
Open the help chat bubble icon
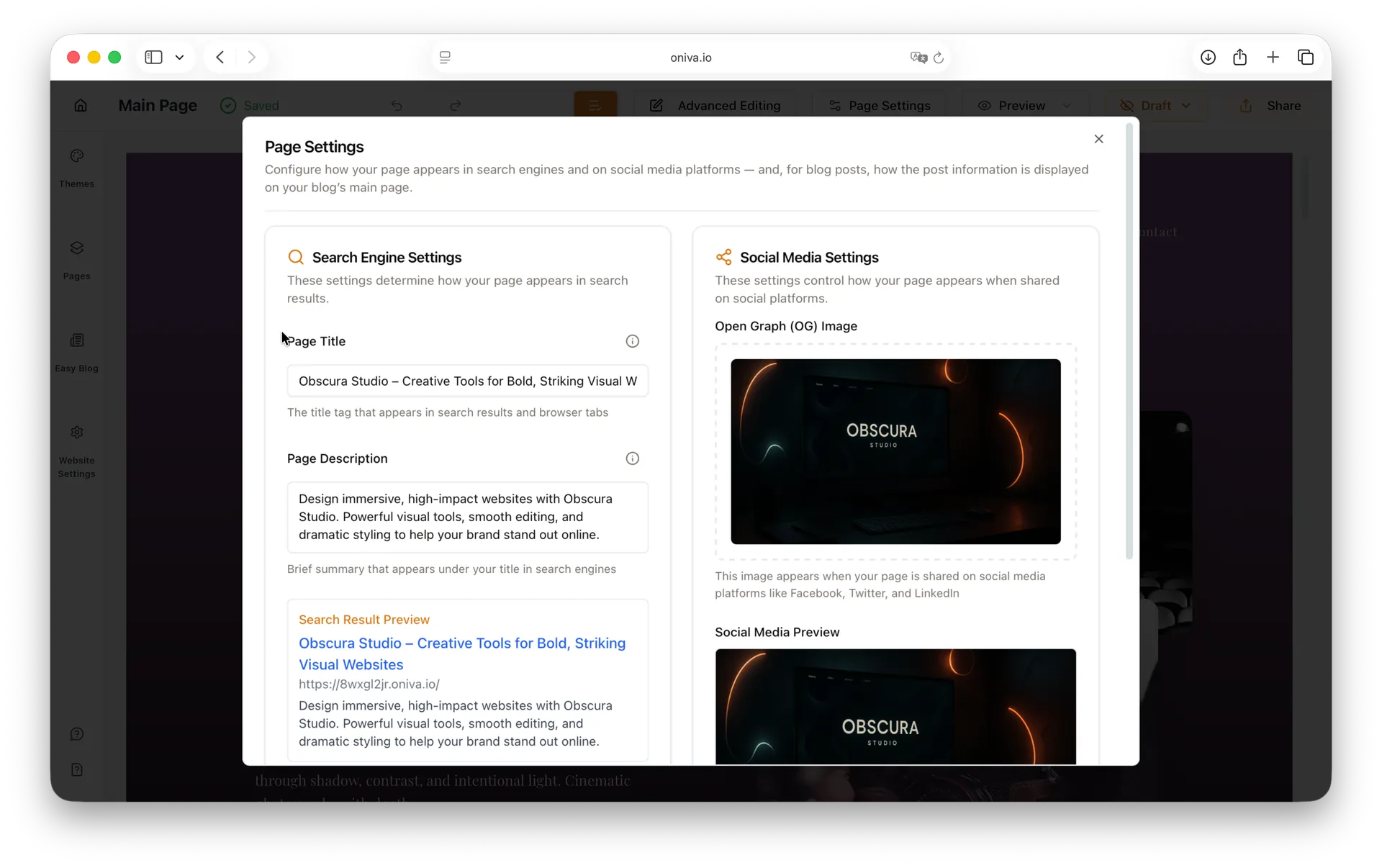click(x=77, y=733)
